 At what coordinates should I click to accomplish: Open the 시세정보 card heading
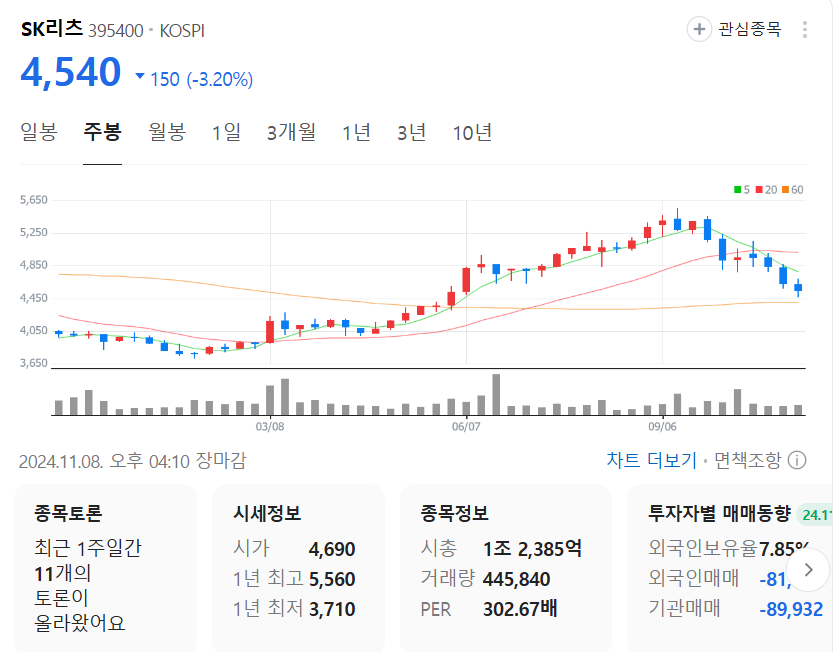[x=267, y=514]
